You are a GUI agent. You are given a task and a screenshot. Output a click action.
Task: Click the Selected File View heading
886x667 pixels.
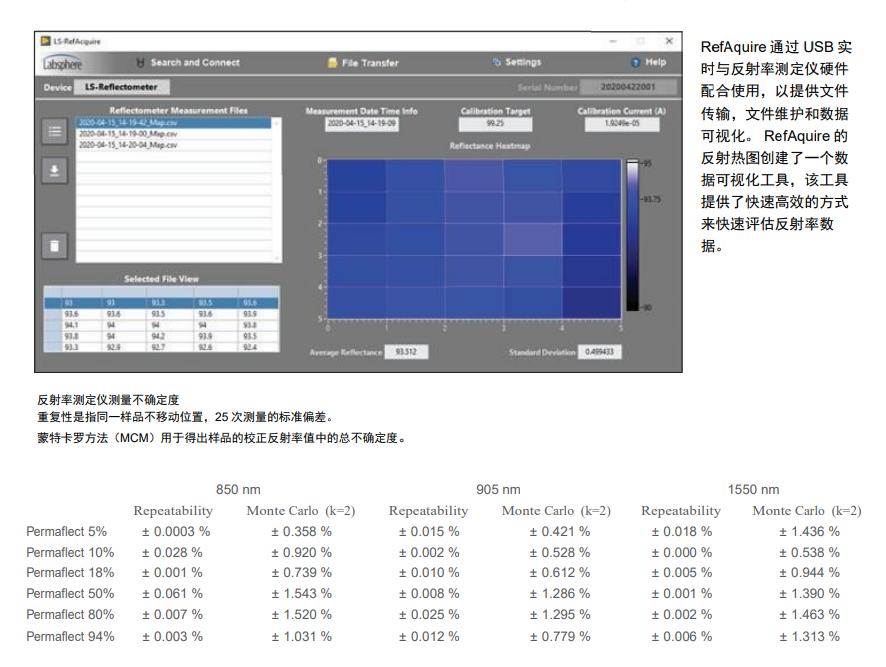click(x=162, y=279)
